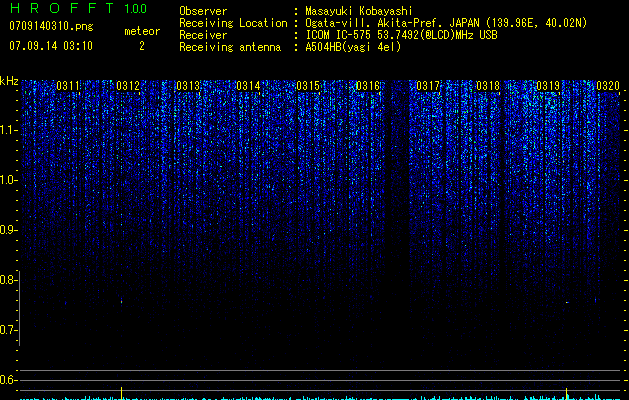Click the 0320 time marker
Viewport: 629px width, 400px height.
point(608,86)
